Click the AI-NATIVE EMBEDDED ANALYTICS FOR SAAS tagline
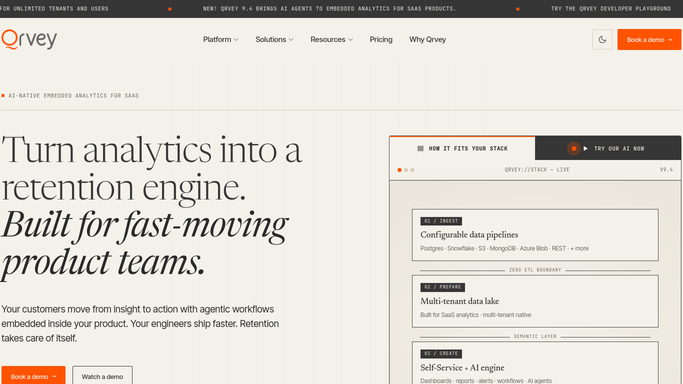Image resolution: width=683 pixels, height=384 pixels. 73,95
